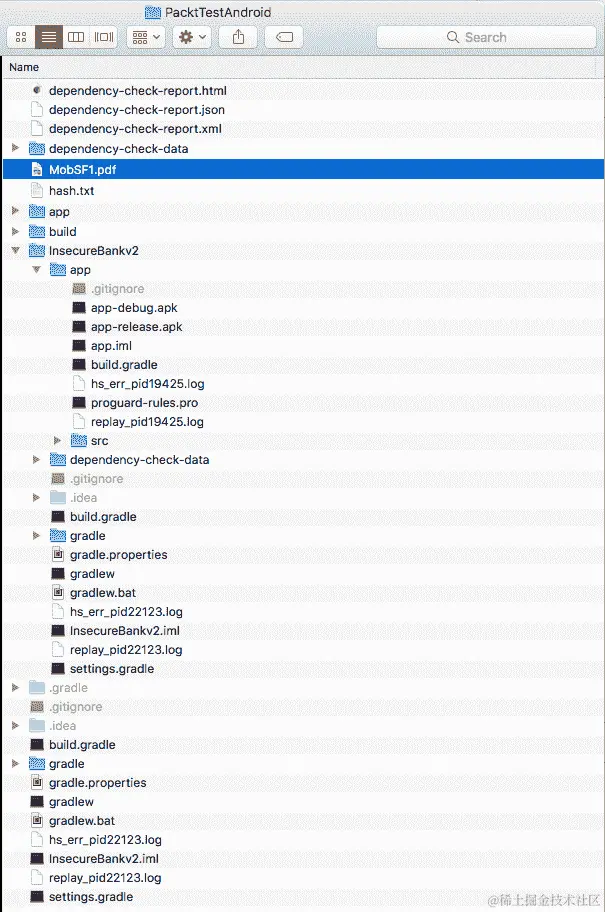Click the proguard-rules.pro file icon
Image resolution: width=605 pixels, height=912 pixels.
79,402
